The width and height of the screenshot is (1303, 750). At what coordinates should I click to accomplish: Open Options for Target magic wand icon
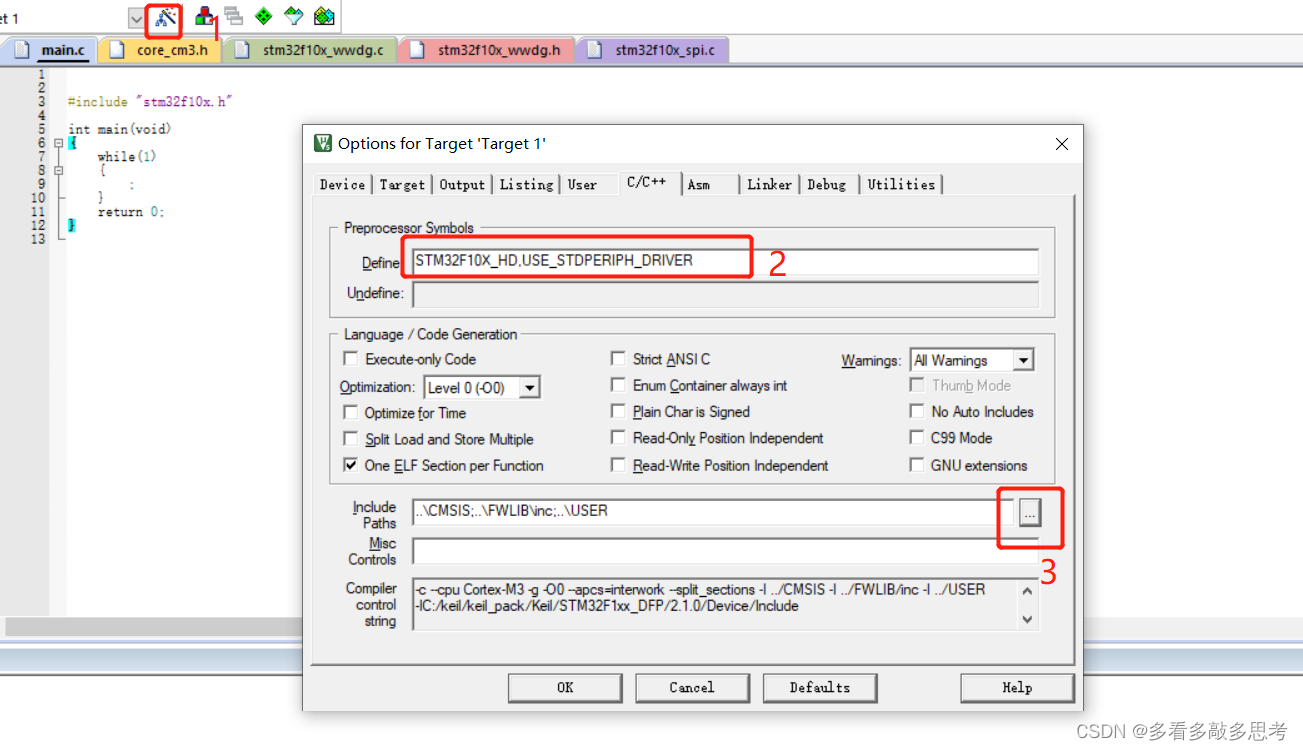tap(165, 17)
